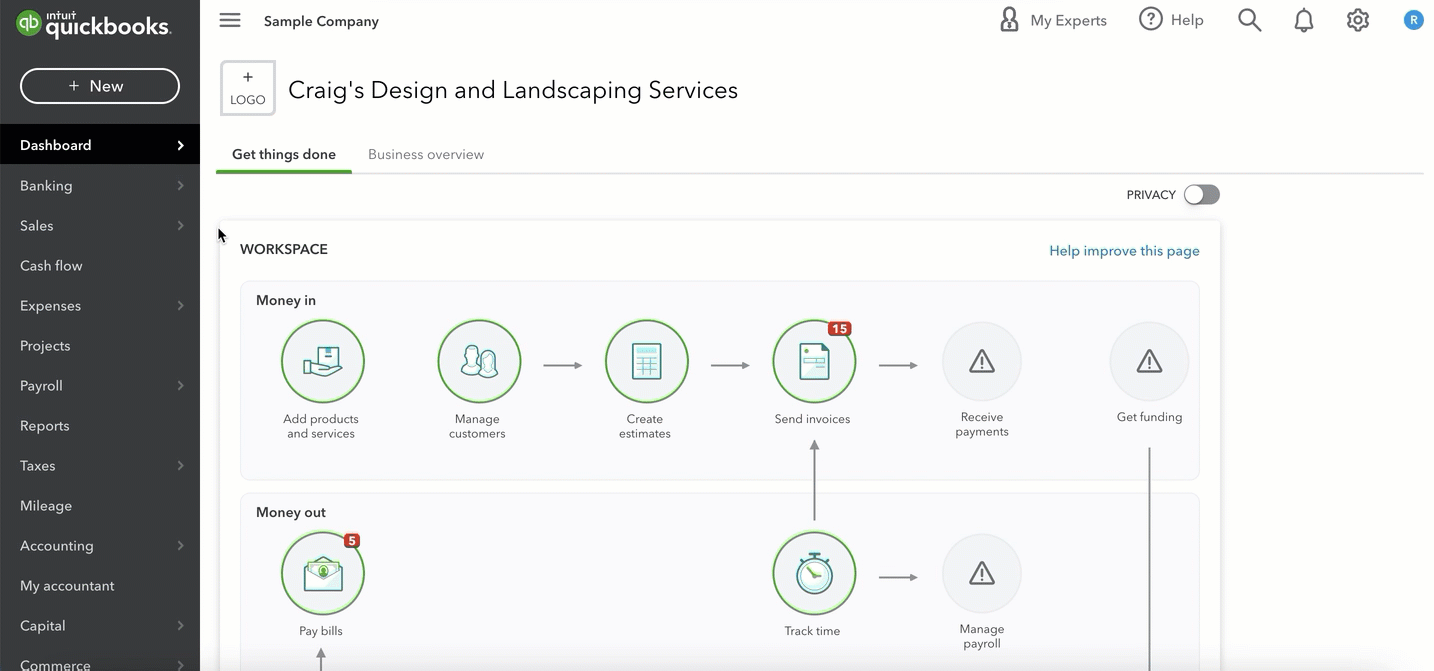Open Banking in the sidebar
This screenshot has width=1434, height=671.
tap(100, 185)
